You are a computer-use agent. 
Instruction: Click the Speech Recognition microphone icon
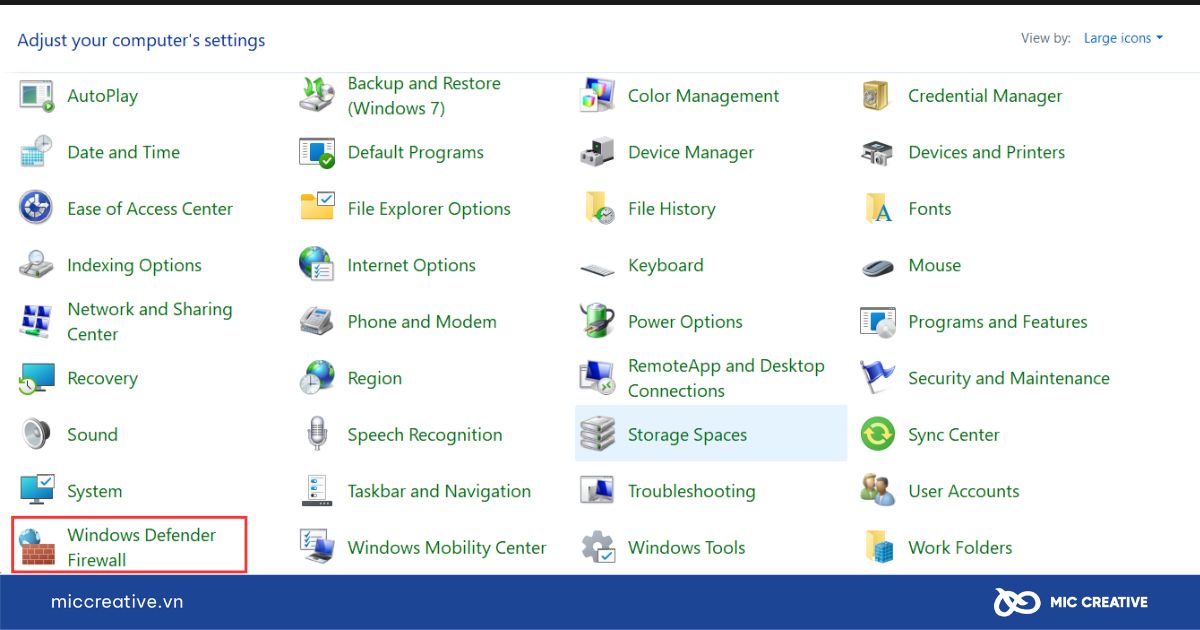(317, 434)
